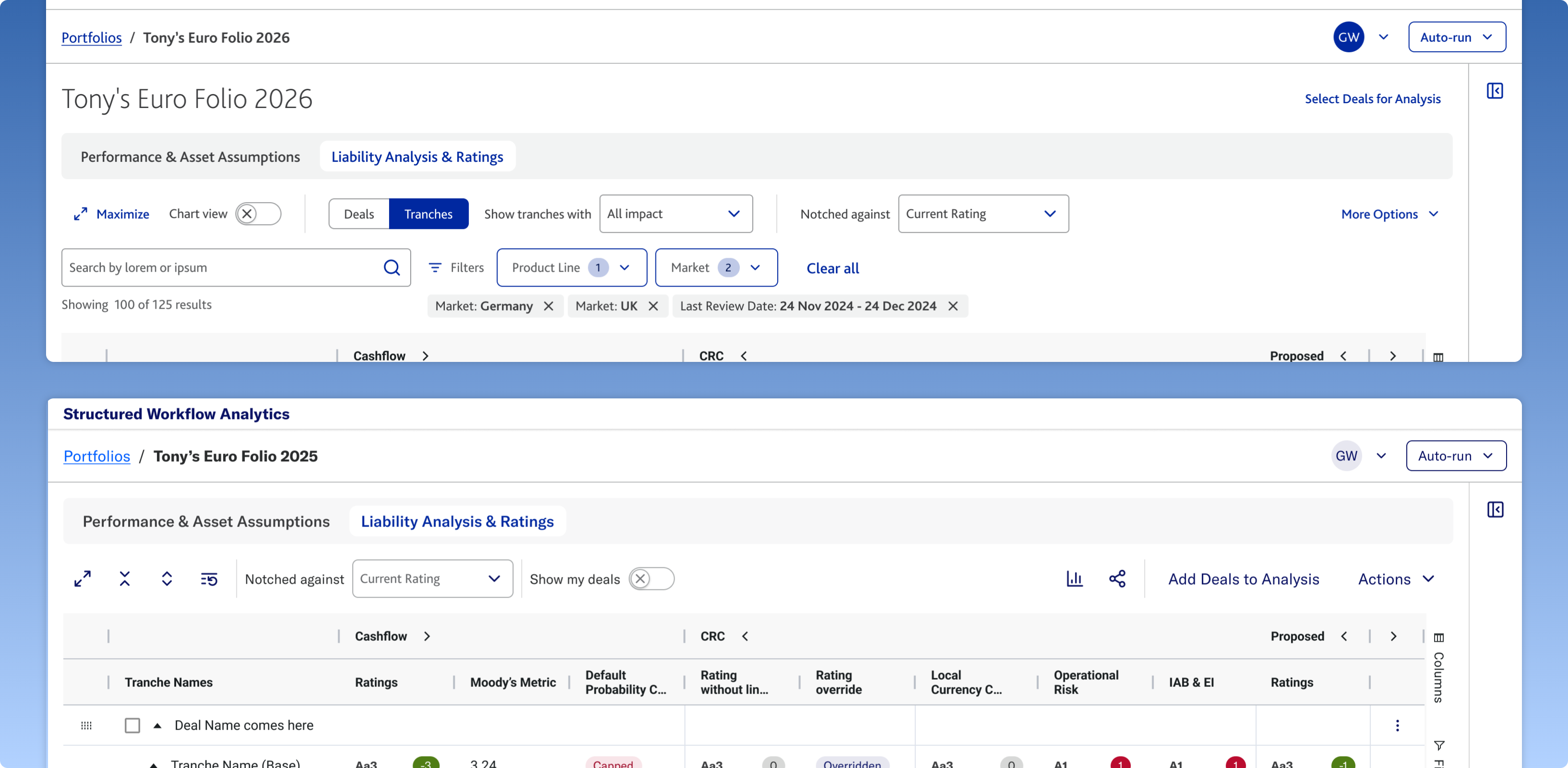Open the All impact dropdown
The image size is (1568, 768).
(676, 214)
